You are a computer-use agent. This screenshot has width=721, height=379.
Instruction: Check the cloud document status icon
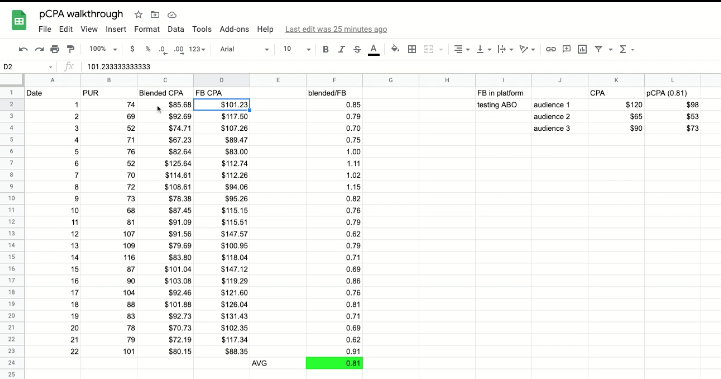pyautogui.click(x=172, y=15)
